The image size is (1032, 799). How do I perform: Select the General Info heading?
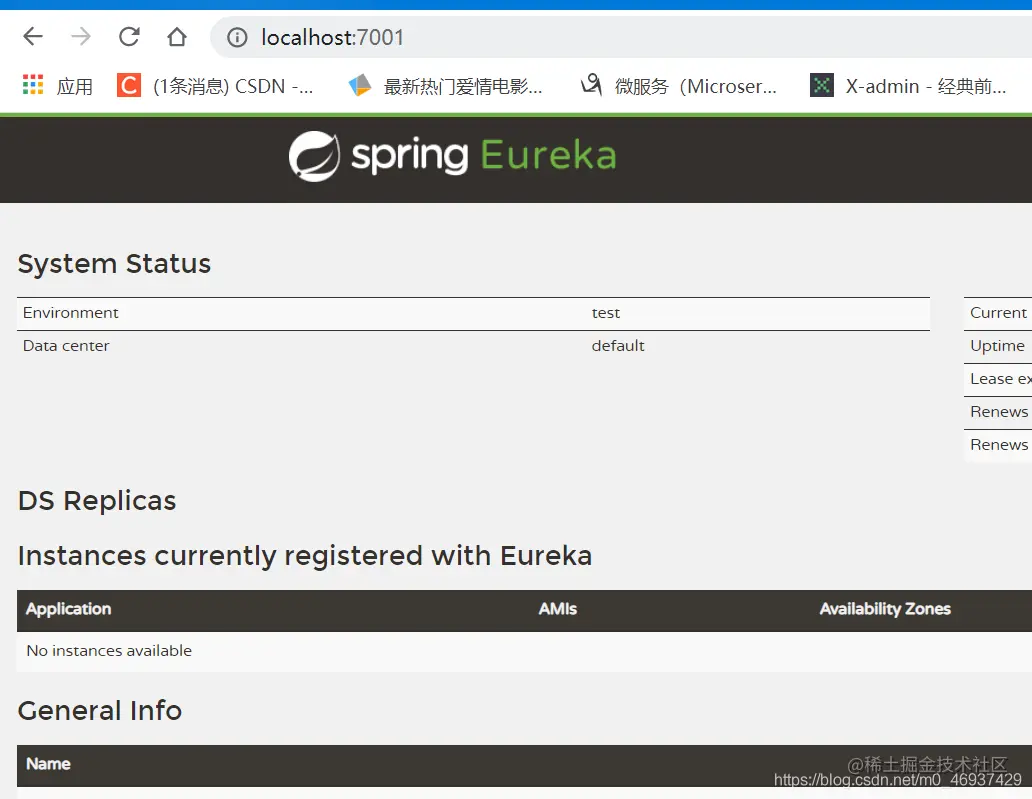[99, 711]
